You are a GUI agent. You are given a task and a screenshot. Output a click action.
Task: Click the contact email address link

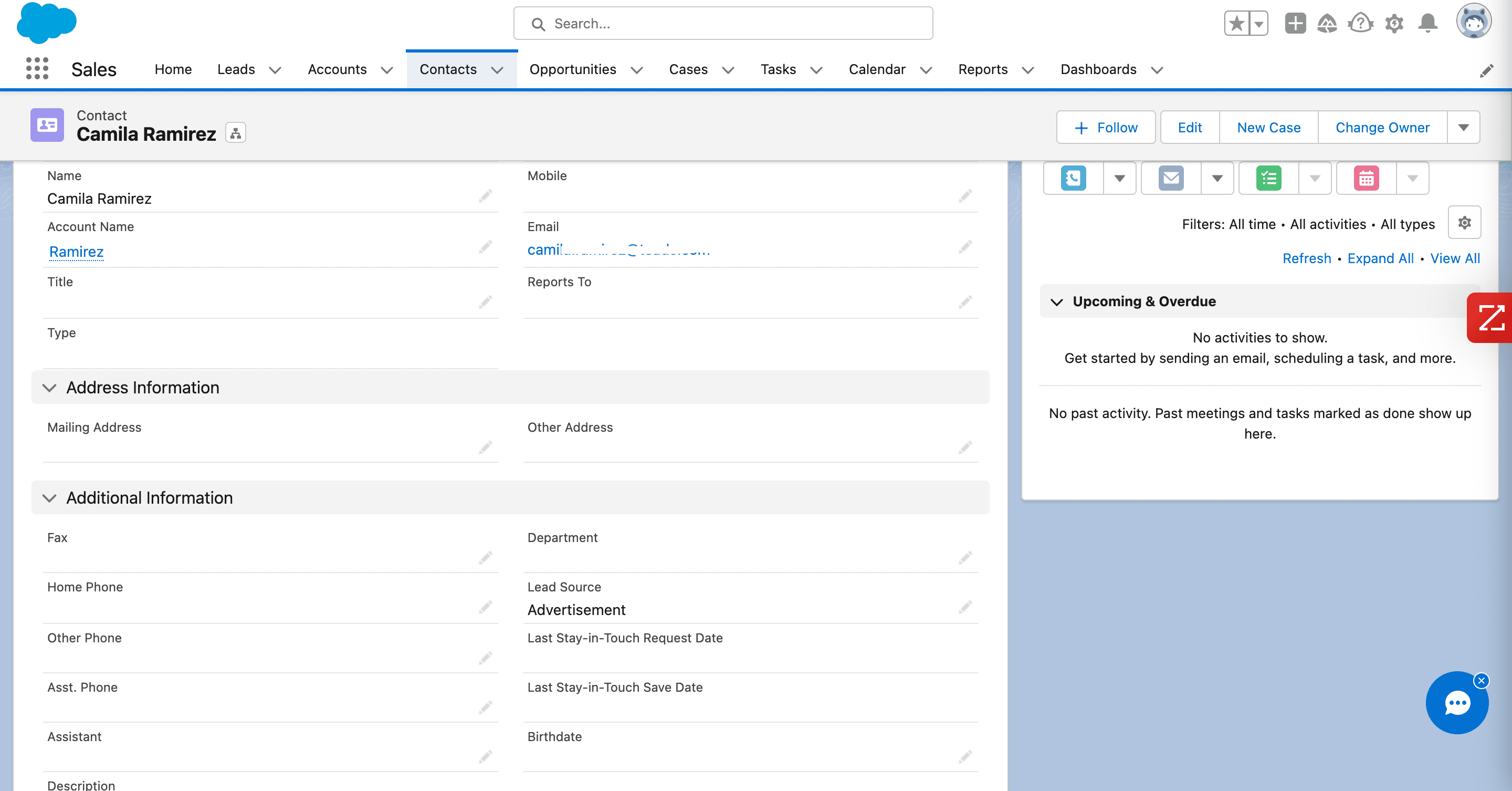coord(618,249)
